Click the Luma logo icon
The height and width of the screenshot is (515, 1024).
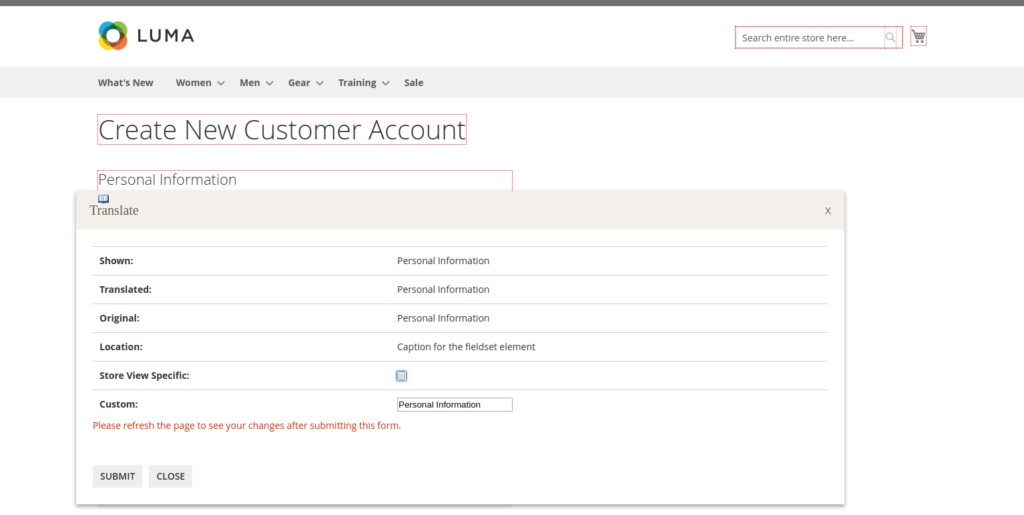tap(113, 36)
